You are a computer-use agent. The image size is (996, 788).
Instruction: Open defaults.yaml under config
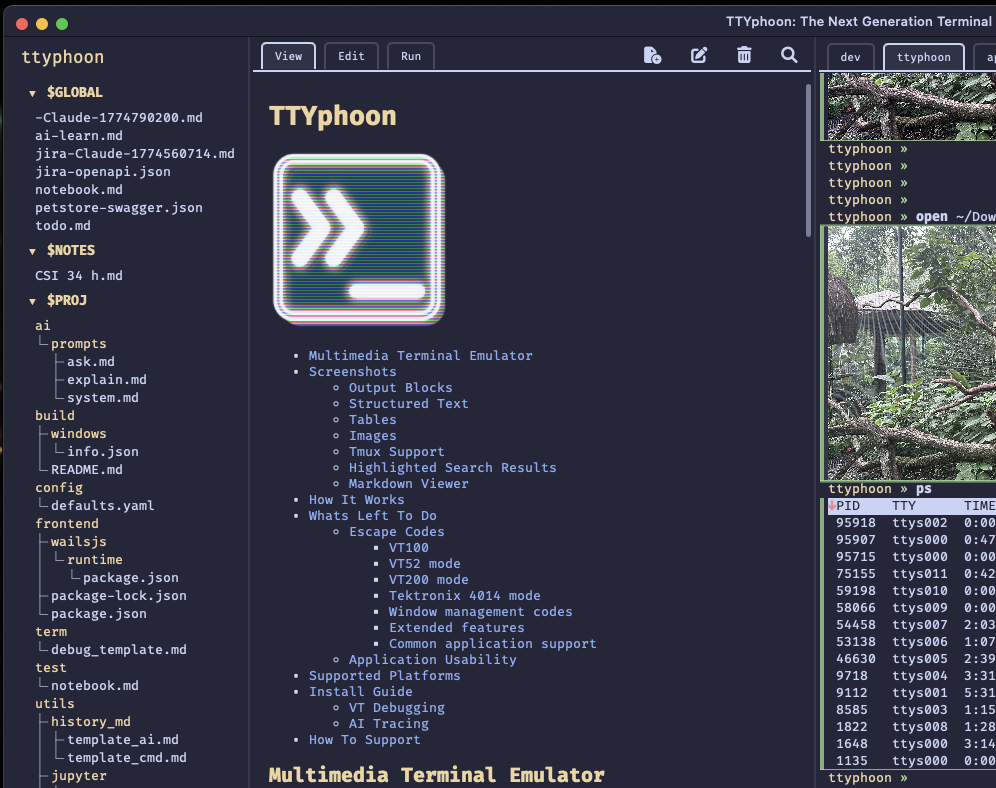pos(103,505)
